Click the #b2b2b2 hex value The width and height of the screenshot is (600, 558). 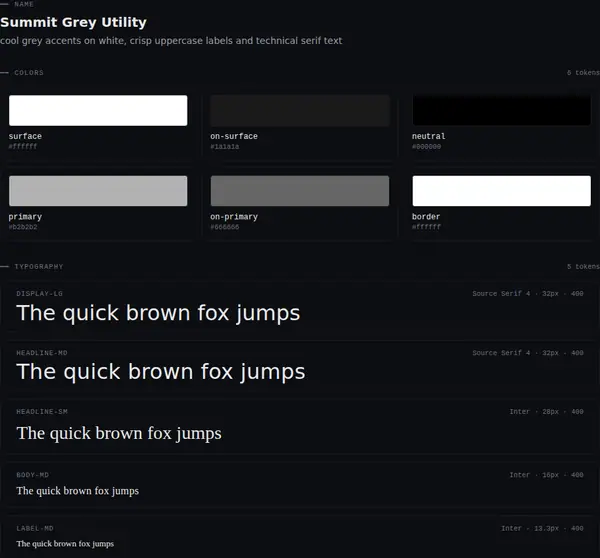(23, 227)
